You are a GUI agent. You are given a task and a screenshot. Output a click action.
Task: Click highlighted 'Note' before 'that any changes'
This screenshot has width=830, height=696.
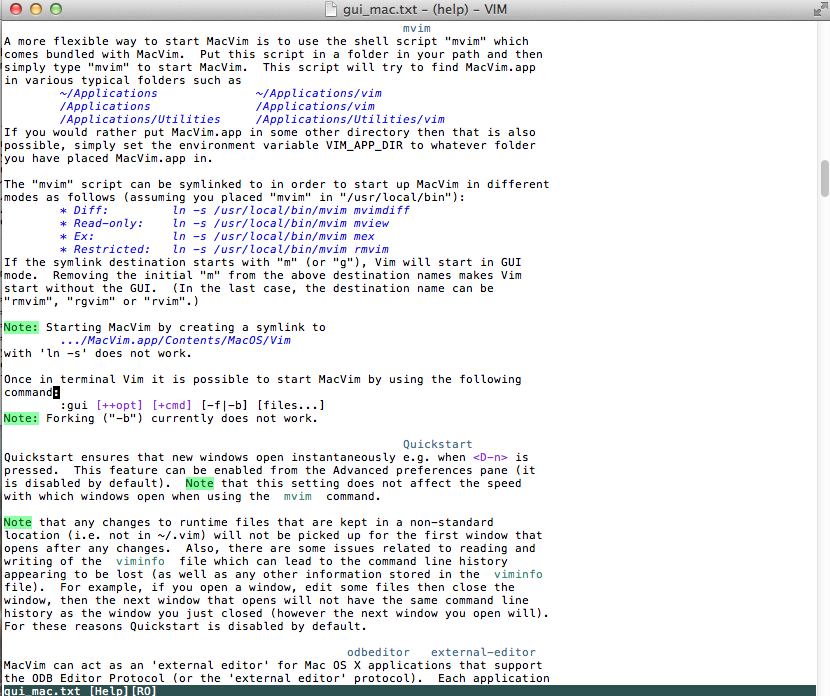pyautogui.click(x=17, y=522)
